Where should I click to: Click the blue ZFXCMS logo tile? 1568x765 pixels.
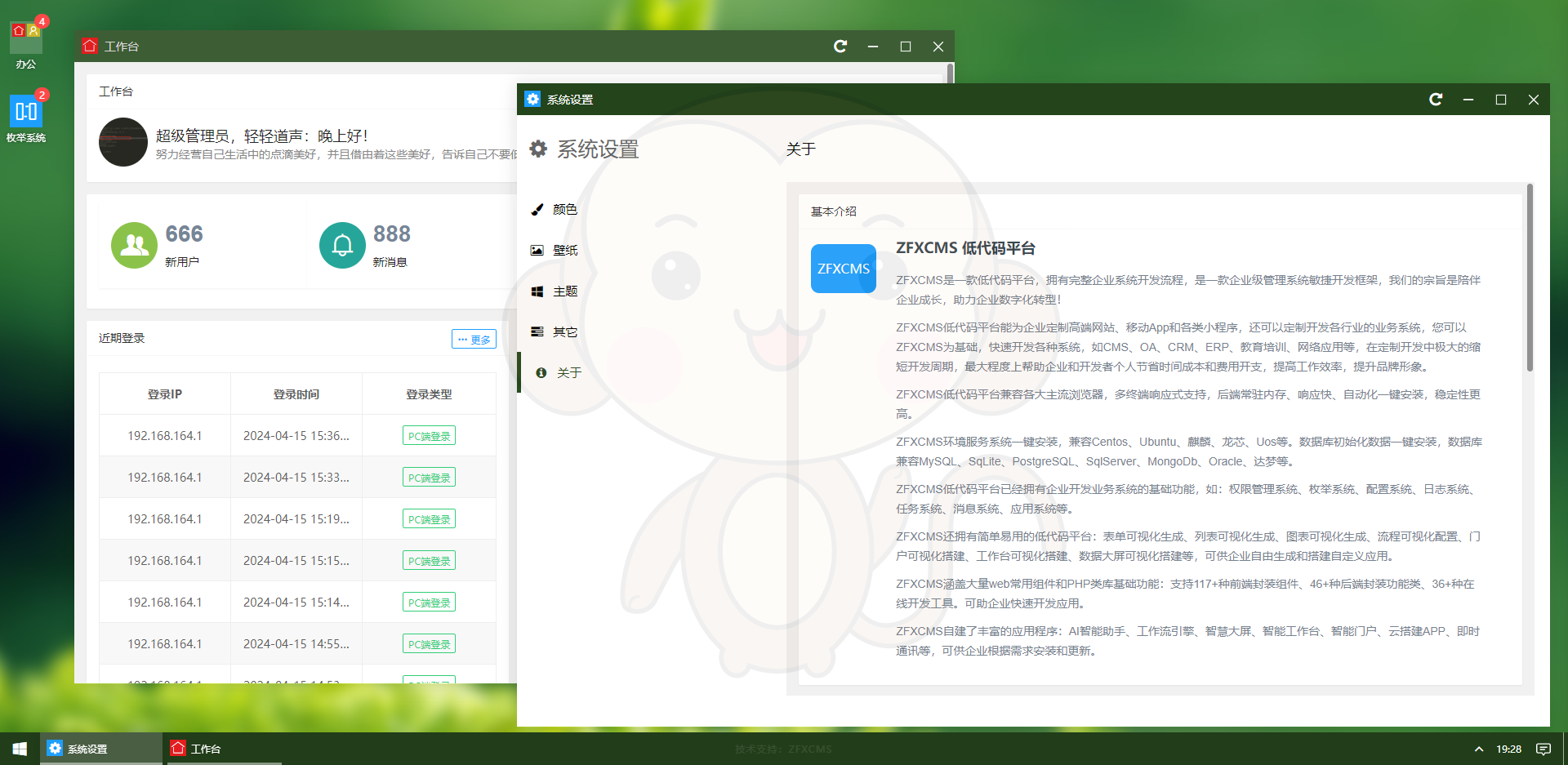(844, 269)
